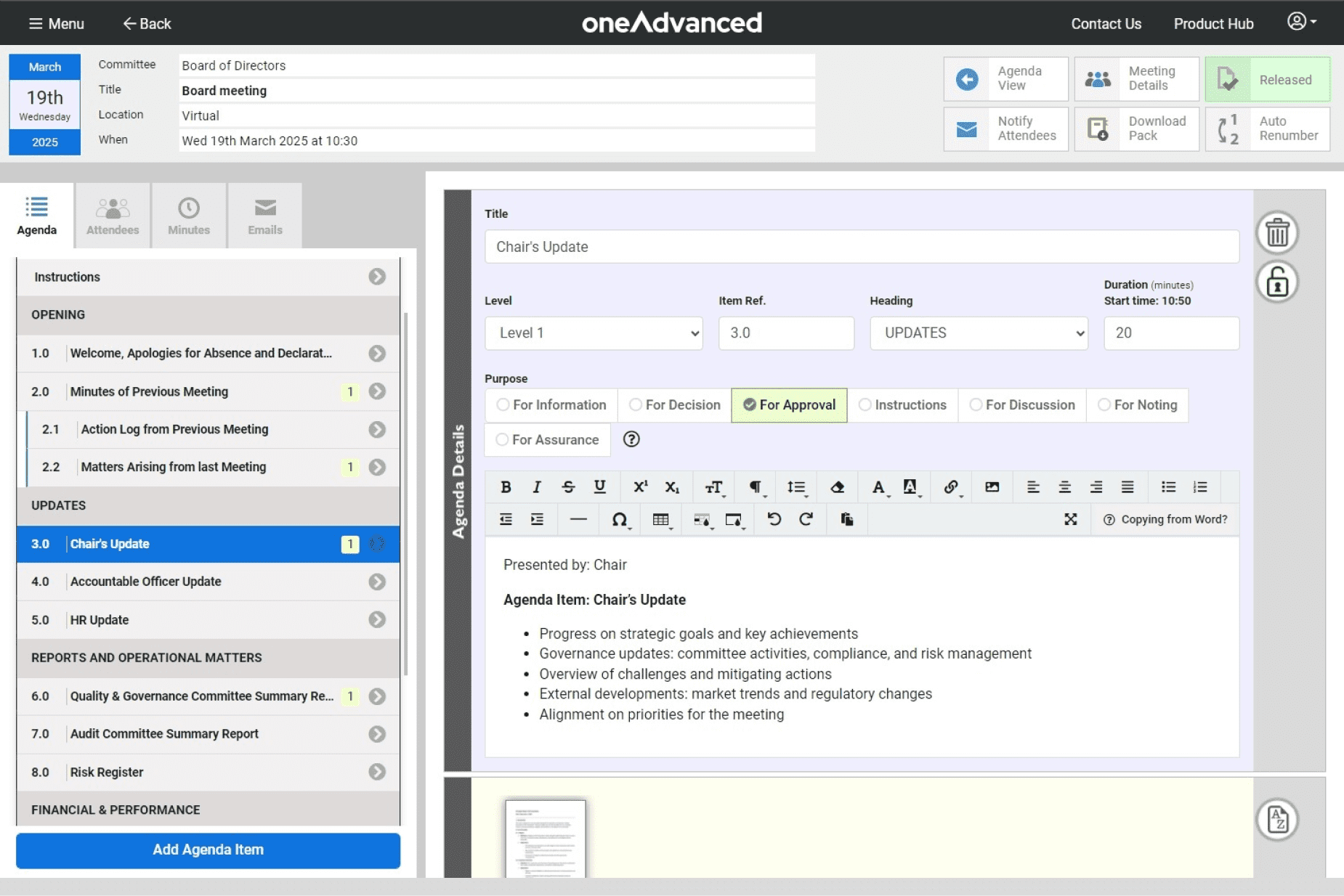Click the Bold formatting icon
This screenshot has width=1344, height=896.
(506, 487)
